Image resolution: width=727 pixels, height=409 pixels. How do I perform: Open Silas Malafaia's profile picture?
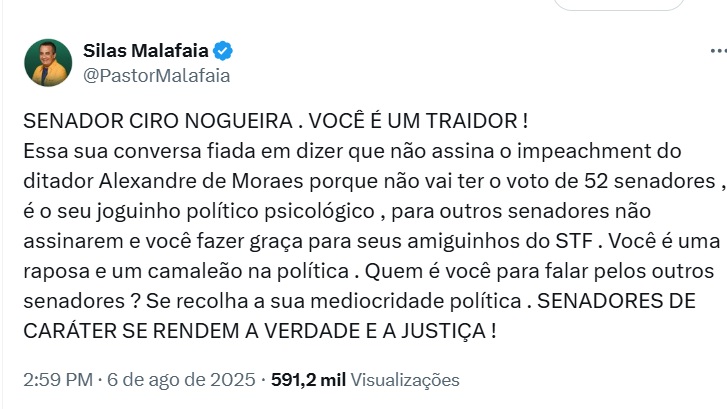click(48, 63)
